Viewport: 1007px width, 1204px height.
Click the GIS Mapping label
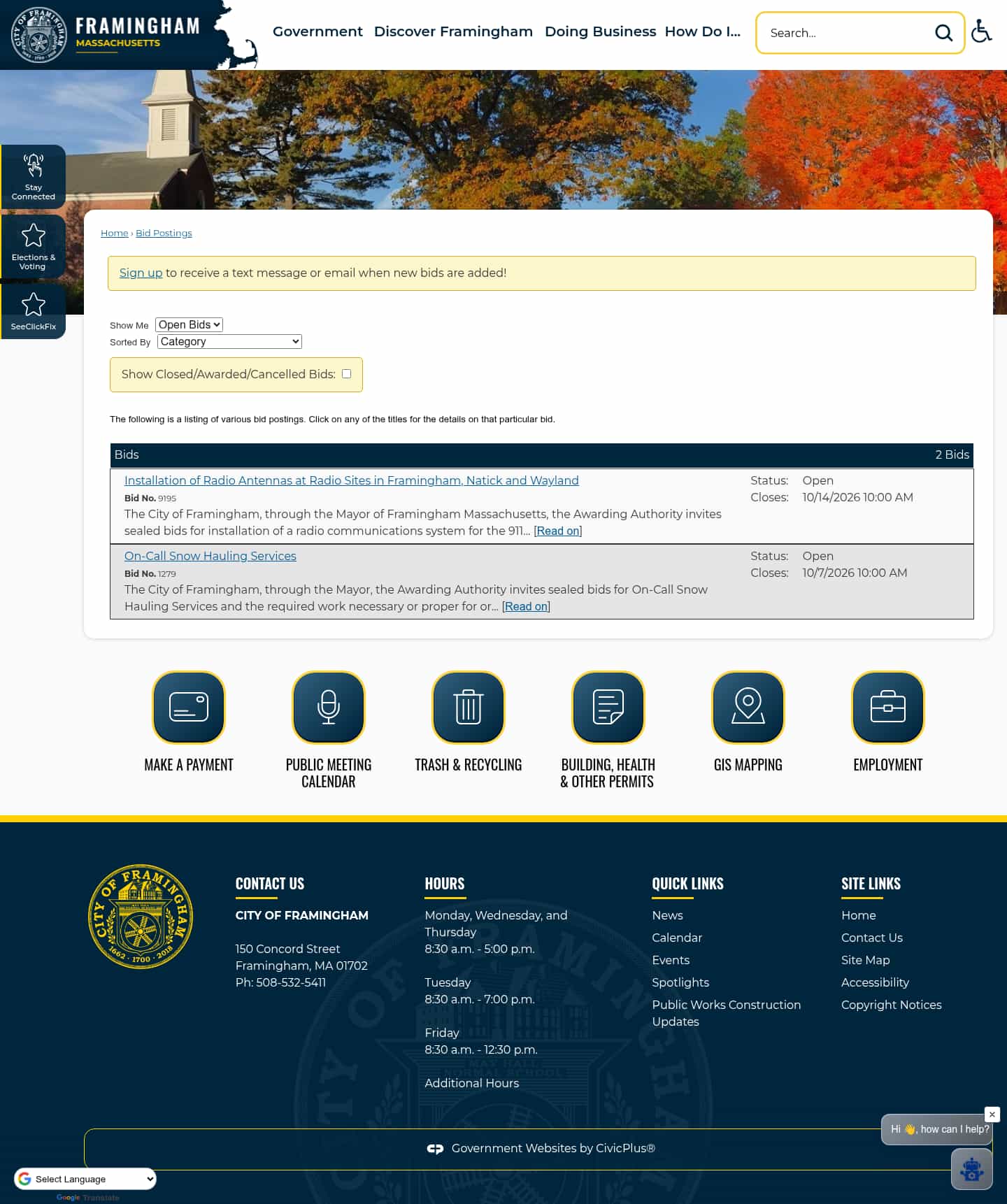[x=748, y=765]
